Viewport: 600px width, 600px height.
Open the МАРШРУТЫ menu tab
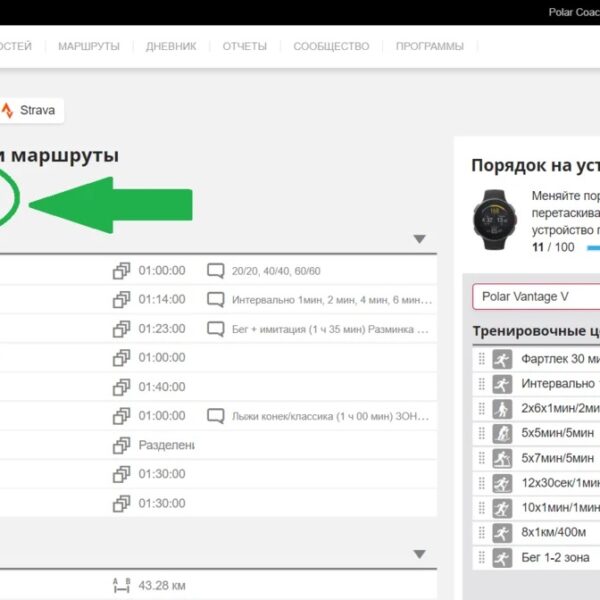coord(89,46)
